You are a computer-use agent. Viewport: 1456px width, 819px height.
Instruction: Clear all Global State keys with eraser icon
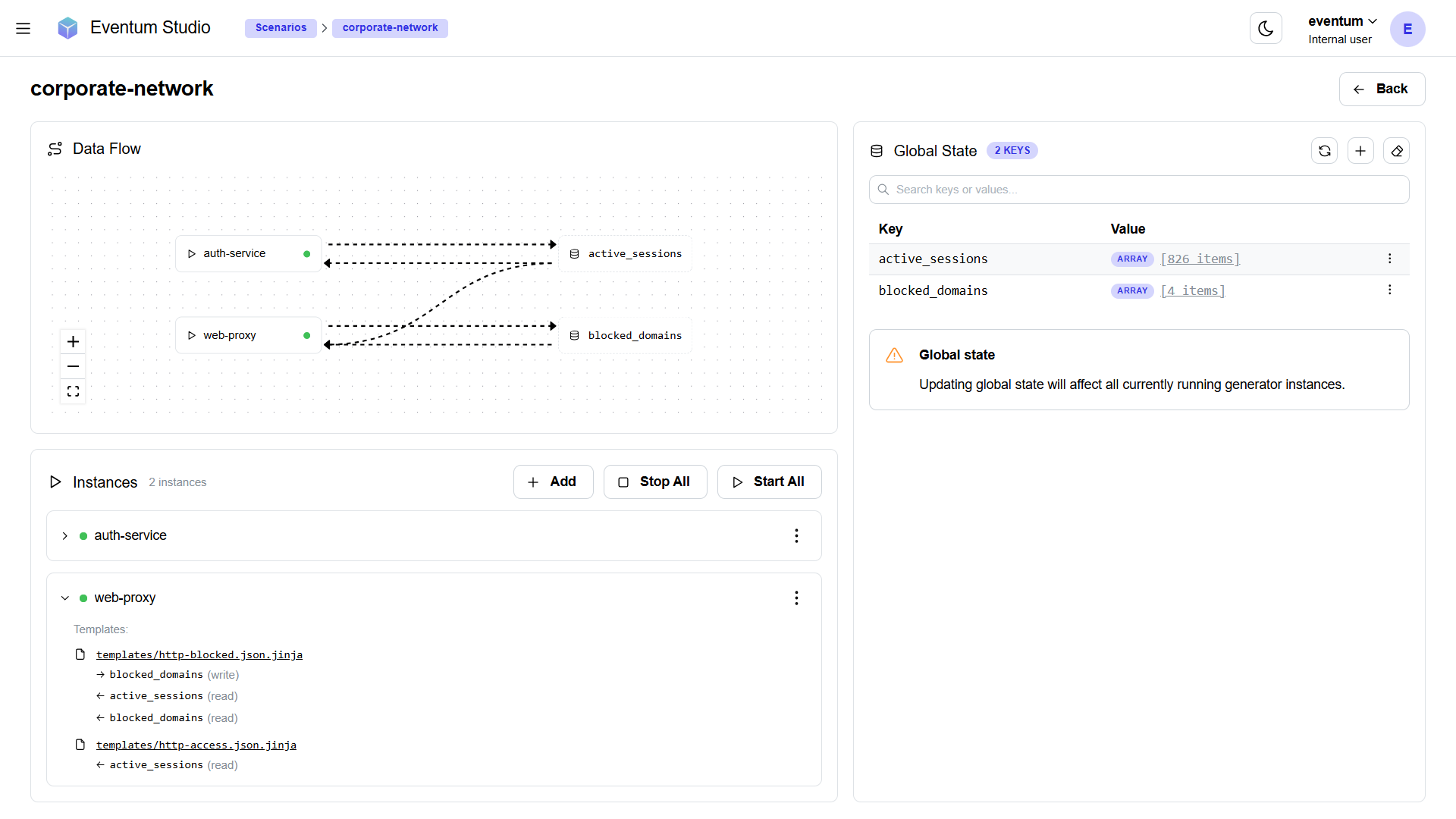1397,151
